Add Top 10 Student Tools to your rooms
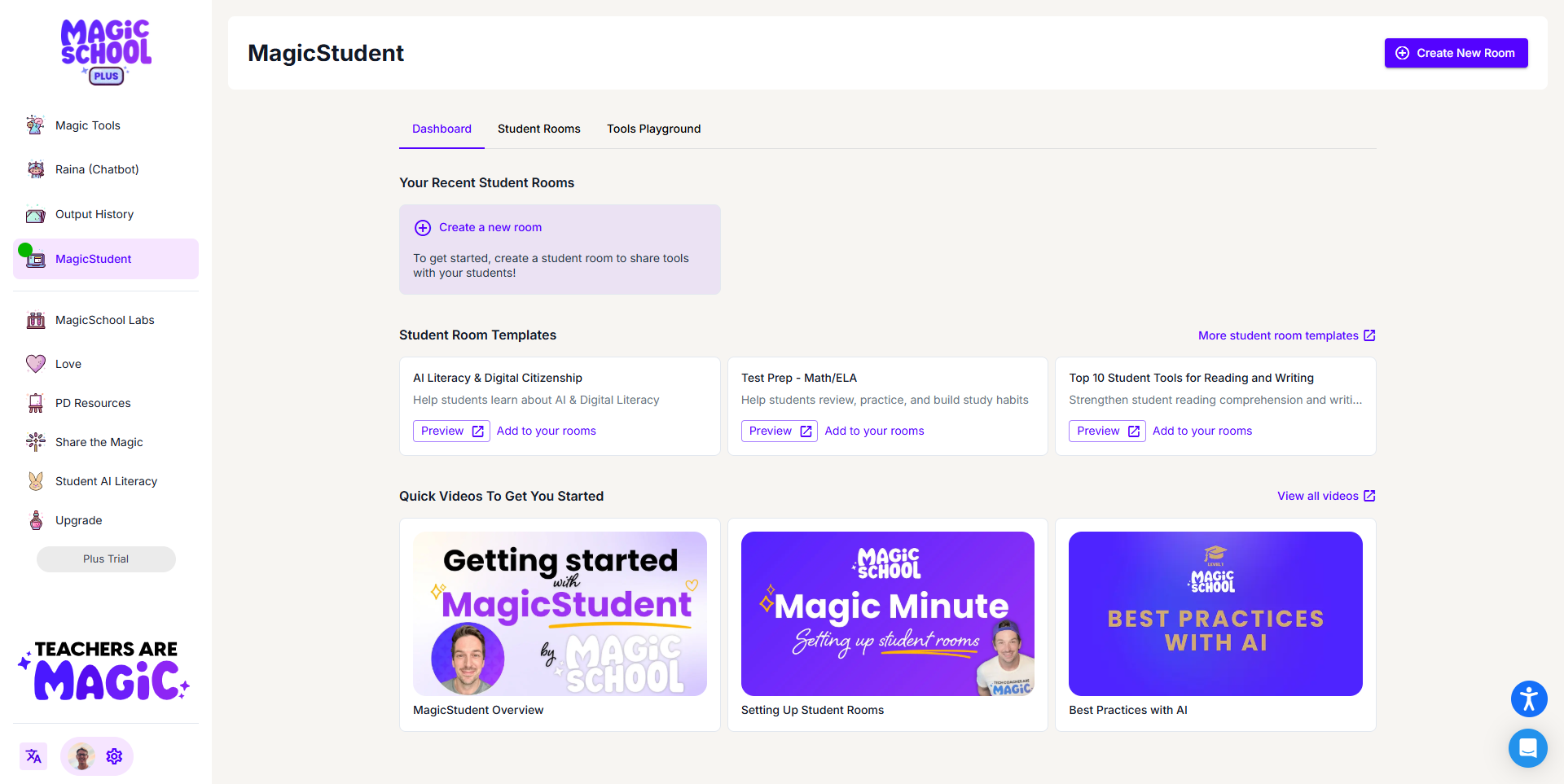 1202,431
